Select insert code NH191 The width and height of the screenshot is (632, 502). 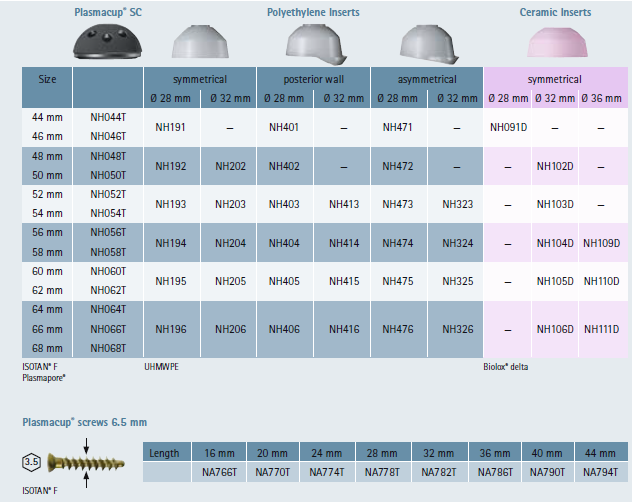click(x=170, y=127)
